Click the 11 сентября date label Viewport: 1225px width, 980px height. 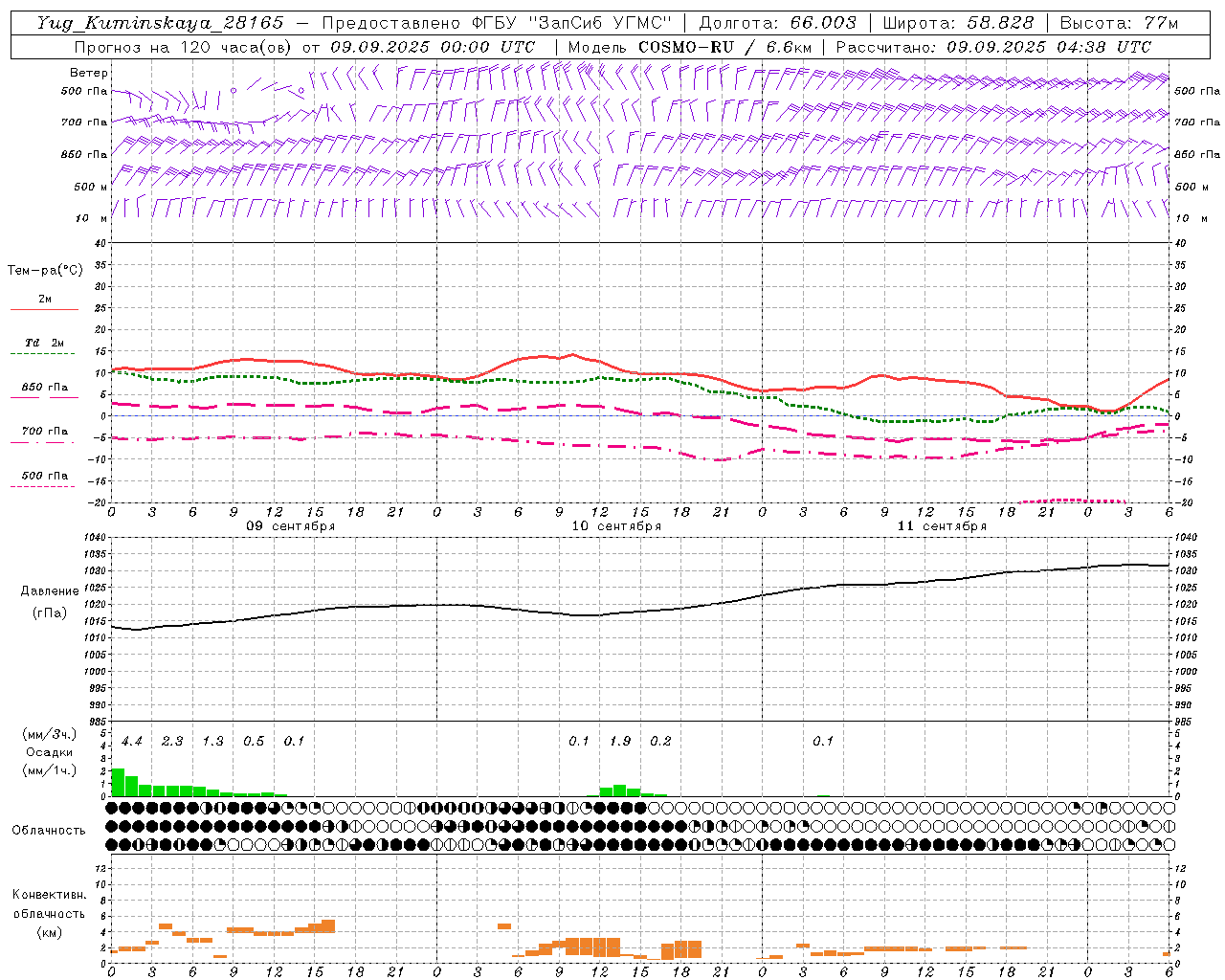click(942, 526)
